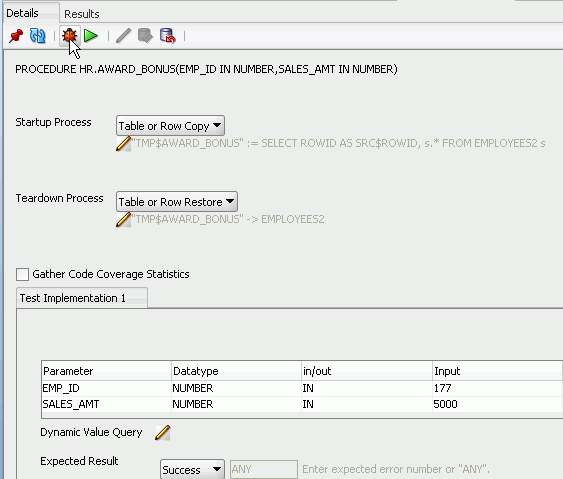The height and width of the screenshot is (479, 563).
Task: Click the EMP_ID input value 177
Action: coord(497,388)
